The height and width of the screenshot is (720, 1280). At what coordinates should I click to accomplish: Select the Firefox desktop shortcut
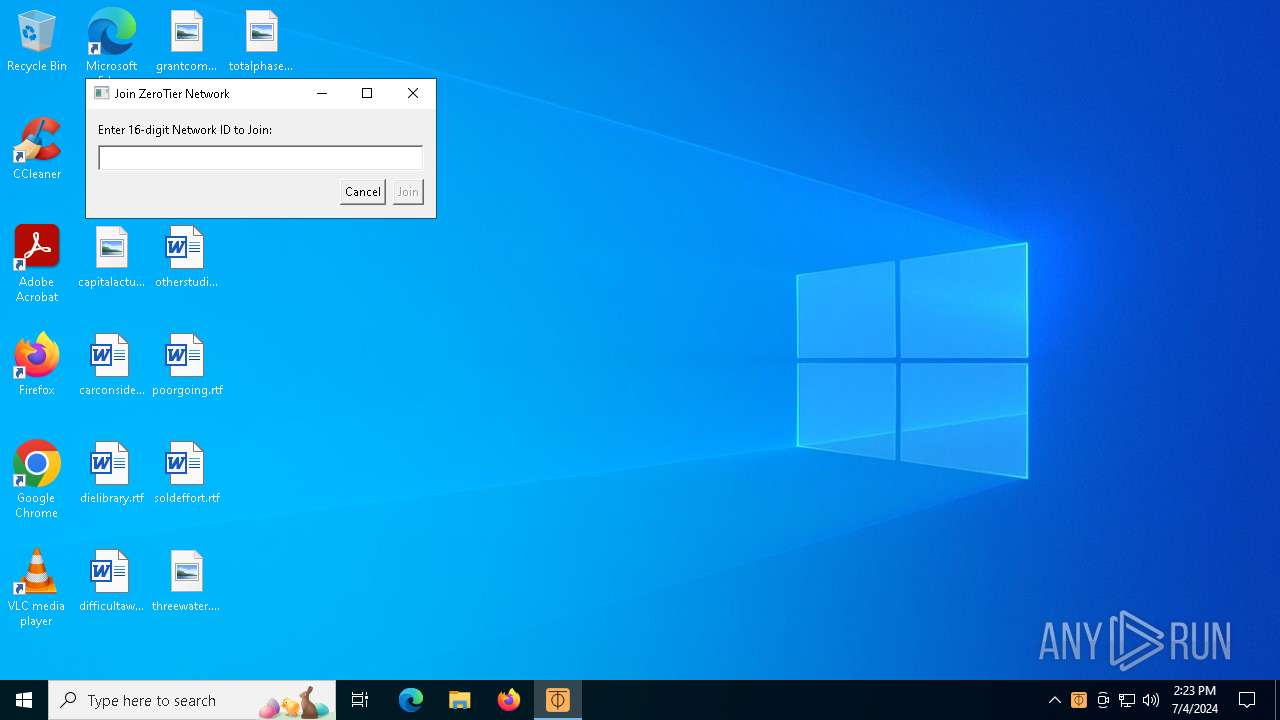pyautogui.click(x=37, y=365)
